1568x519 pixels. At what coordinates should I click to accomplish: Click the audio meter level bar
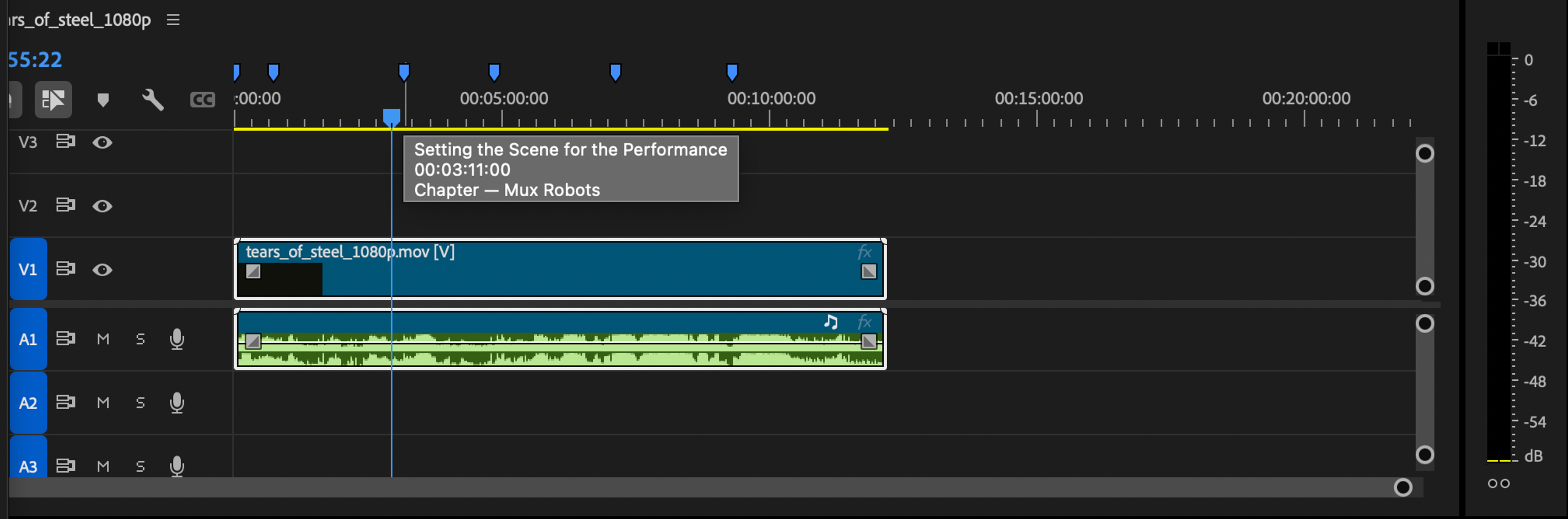tap(1499, 253)
